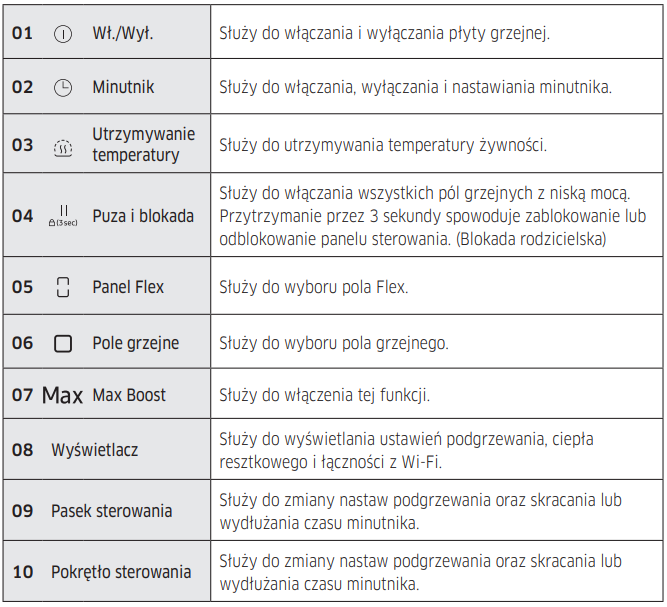Click the Minutnik label text
This screenshot has height=607, width=667.
tap(123, 88)
